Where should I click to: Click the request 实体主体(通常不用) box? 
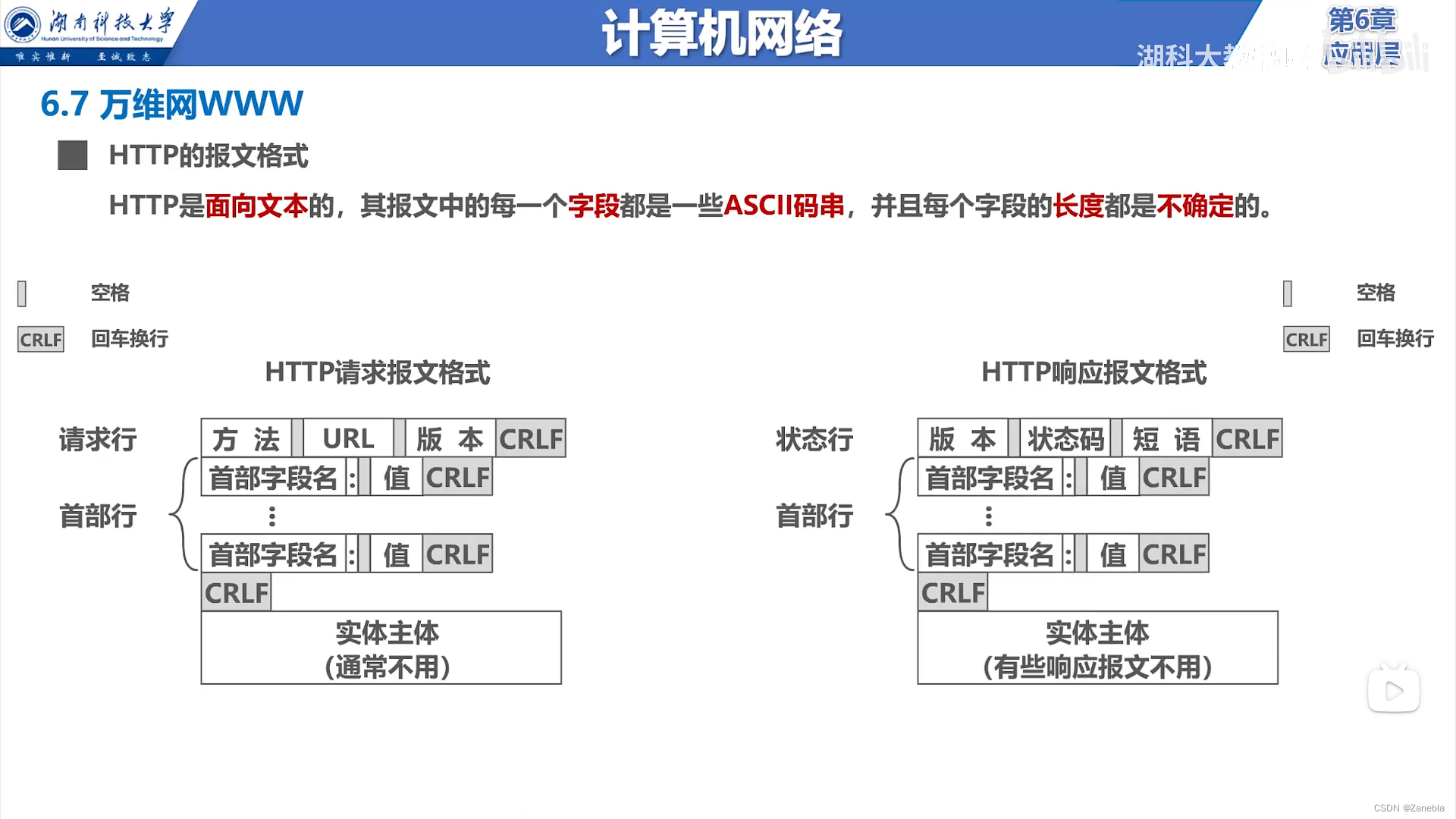(x=381, y=648)
